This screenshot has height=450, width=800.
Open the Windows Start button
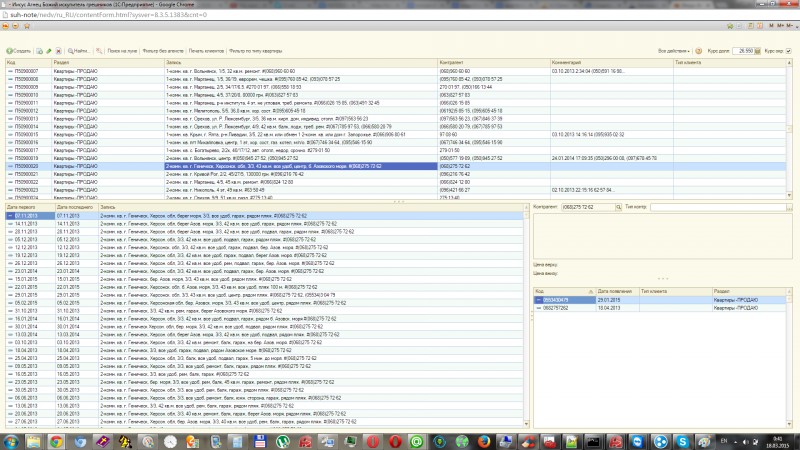coord(11,441)
